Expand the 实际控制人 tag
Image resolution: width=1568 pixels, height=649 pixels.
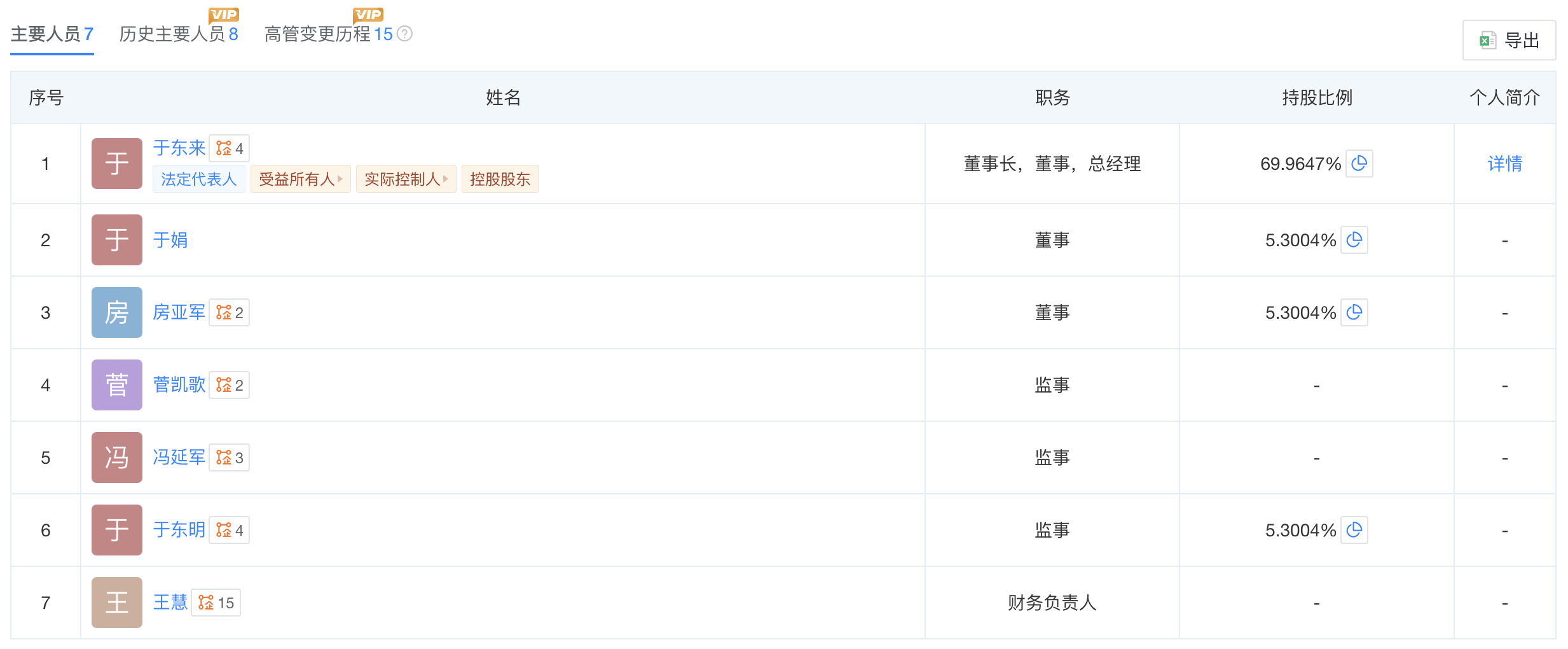click(406, 179)
